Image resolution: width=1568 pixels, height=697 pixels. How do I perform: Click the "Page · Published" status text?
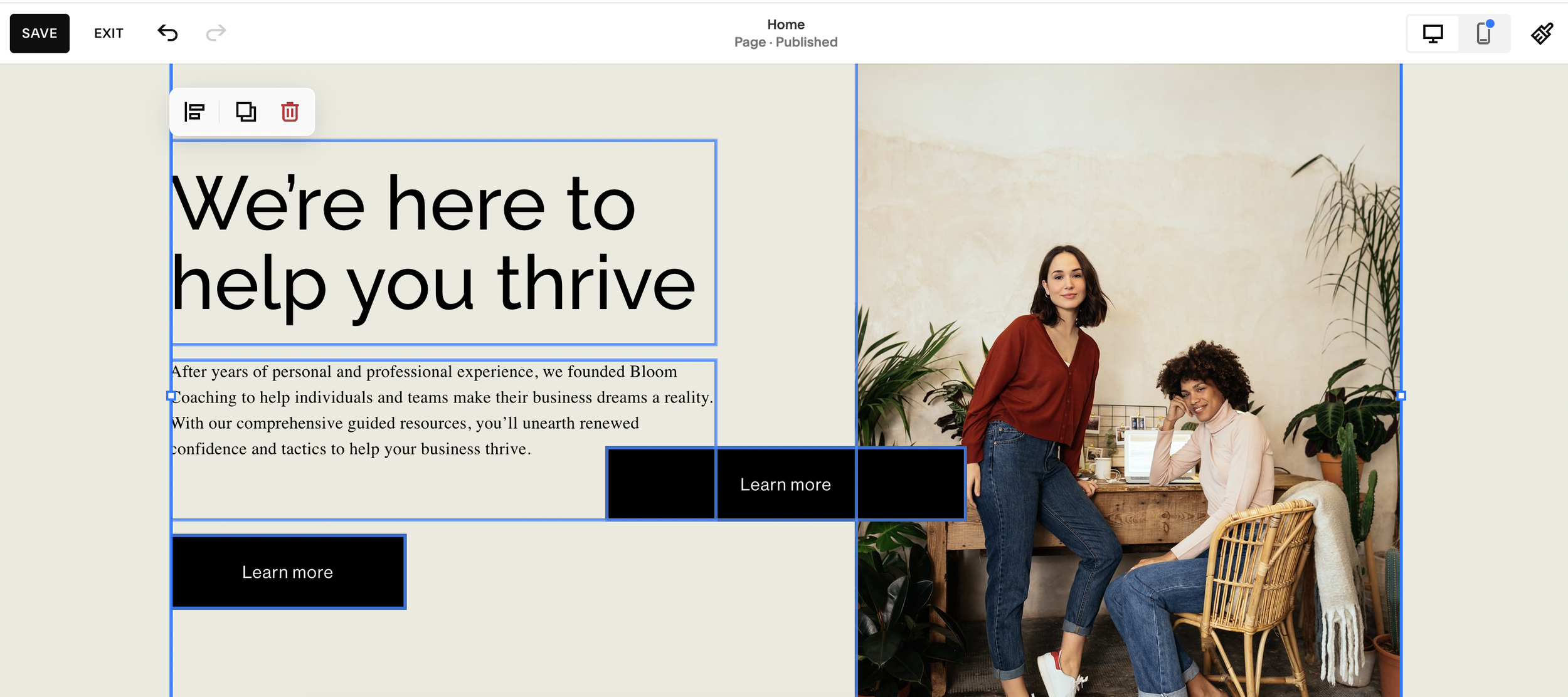click(x=786, y=42)
